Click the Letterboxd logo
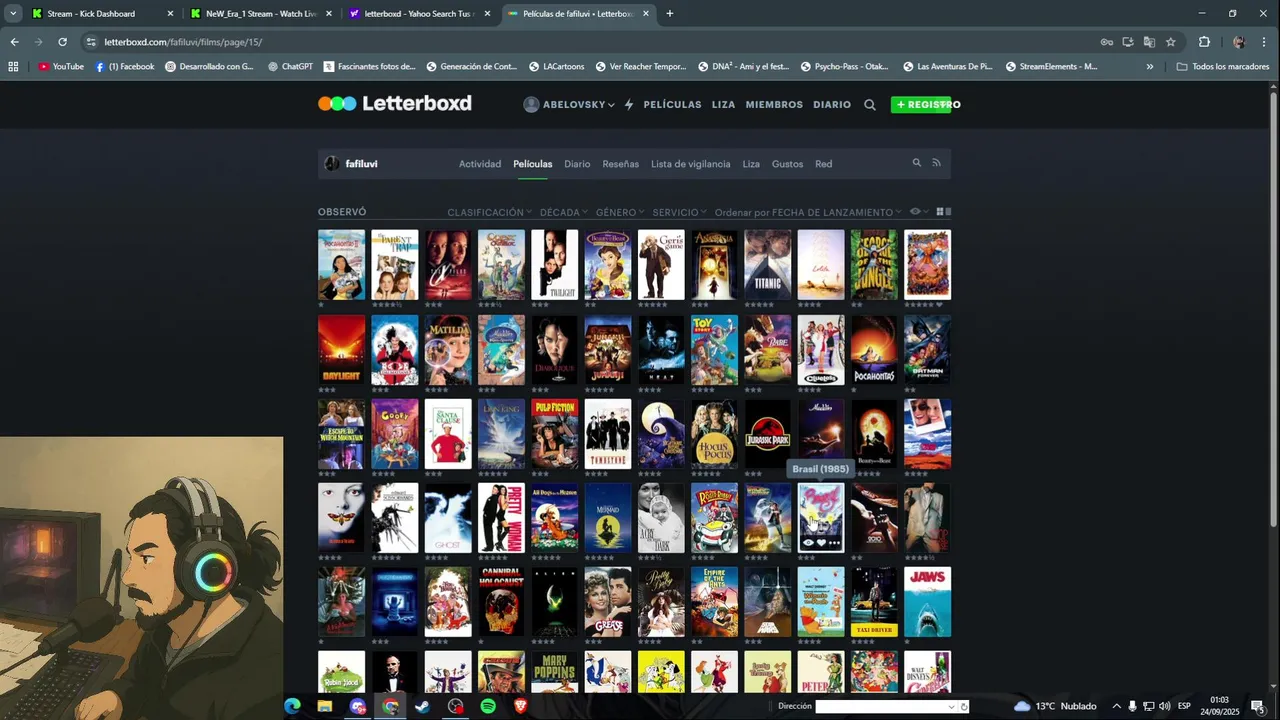 coord(395,104)
